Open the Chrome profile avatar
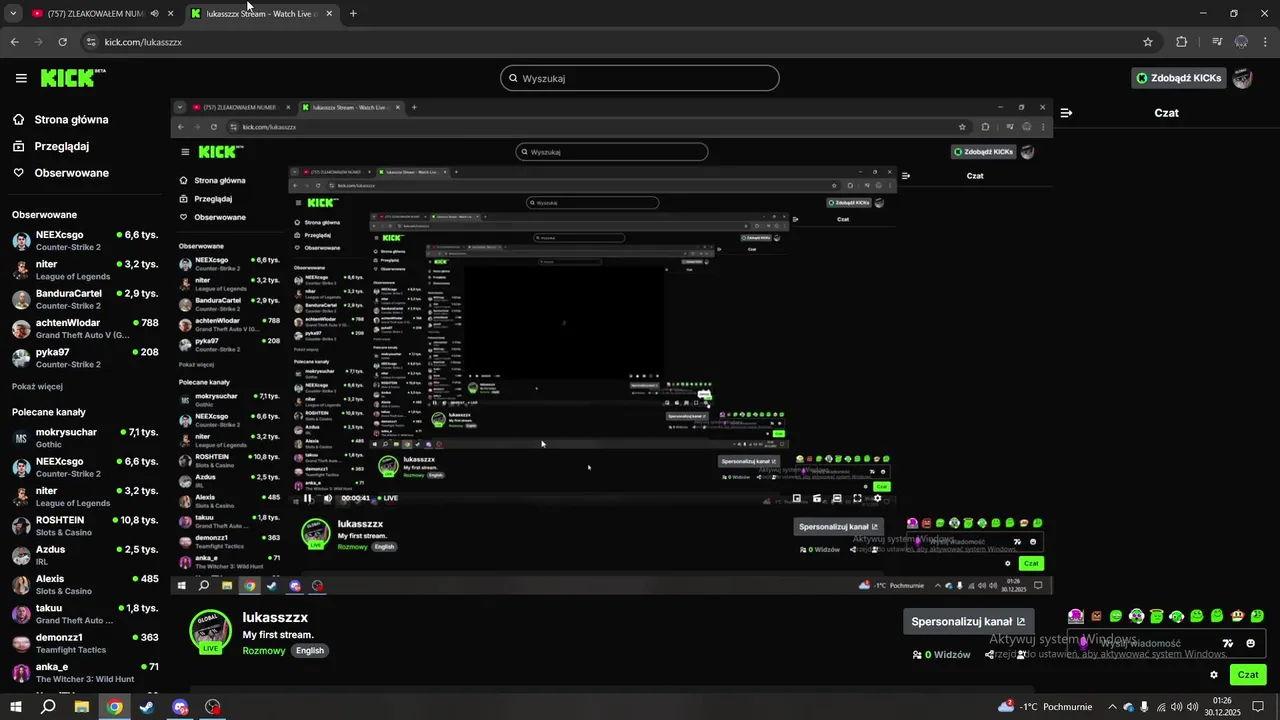Screen dimensions: 1280x720 coord(1241,42)
